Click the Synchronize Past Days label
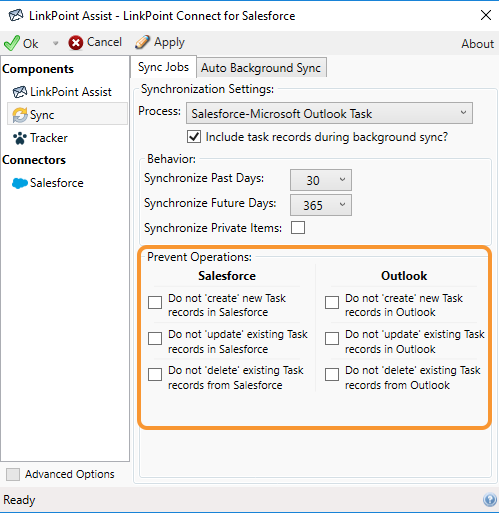Screen dimensions: 499x513 click(x=204, y=178)
